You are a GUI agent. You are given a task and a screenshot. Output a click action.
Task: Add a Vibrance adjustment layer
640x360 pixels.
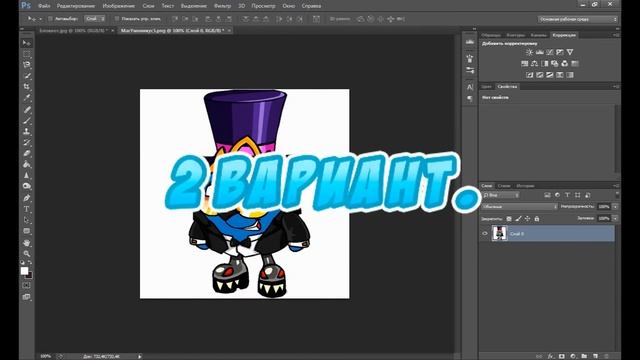coord(570,52)
